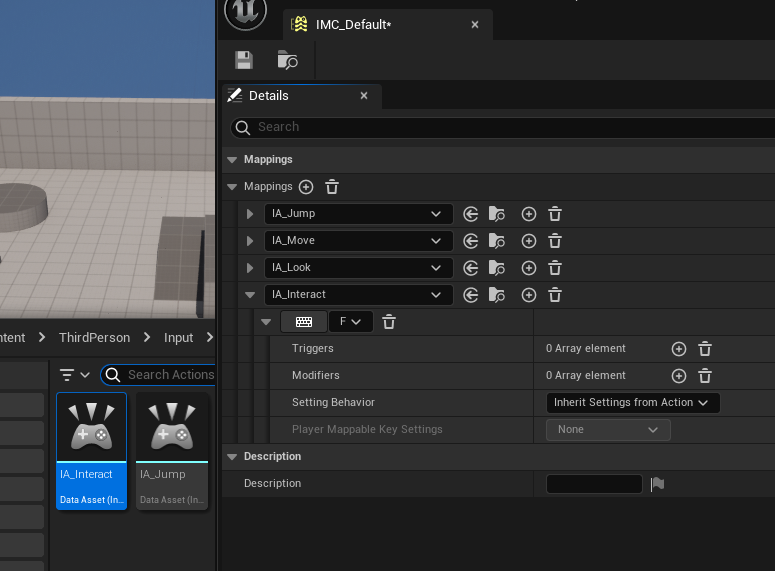Click the Modifiers property label
The height and width of the screenshot is (571, 775).
coord(315,375)
